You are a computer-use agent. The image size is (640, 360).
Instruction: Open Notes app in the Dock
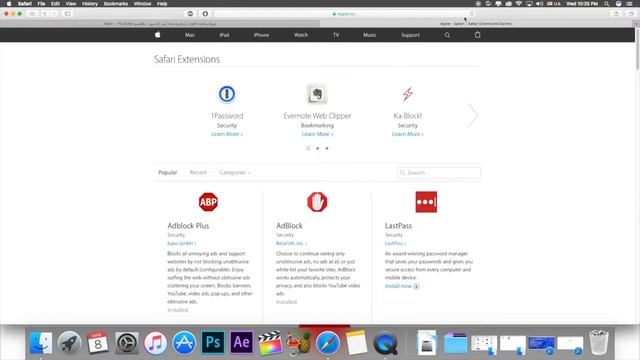coord(356,342)
